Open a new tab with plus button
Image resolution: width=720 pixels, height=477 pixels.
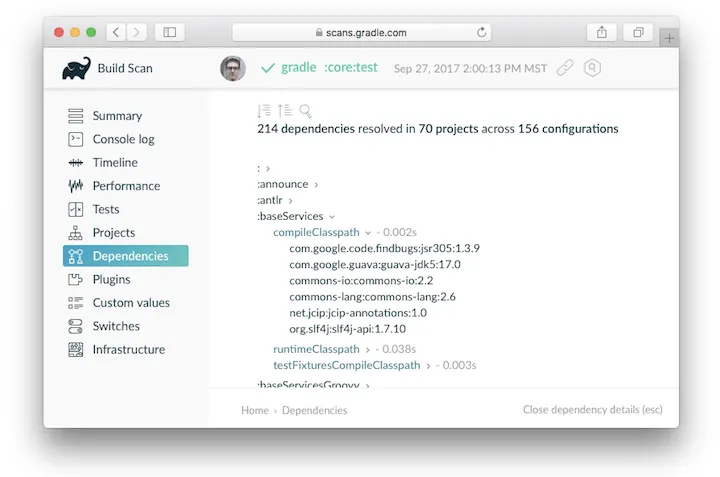pyautogui.click(x=669, y=38)
